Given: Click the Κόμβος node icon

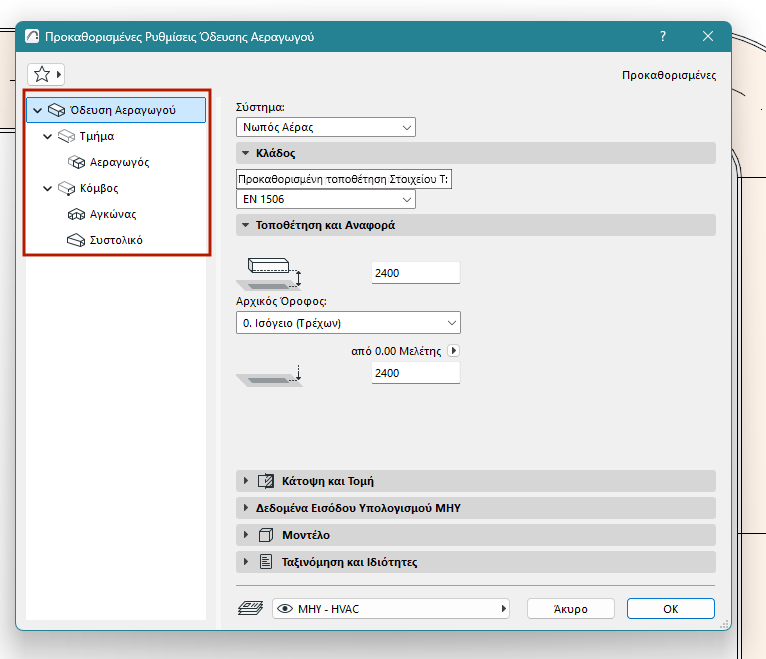Looking at the screenshot, I should click(66, 188).
